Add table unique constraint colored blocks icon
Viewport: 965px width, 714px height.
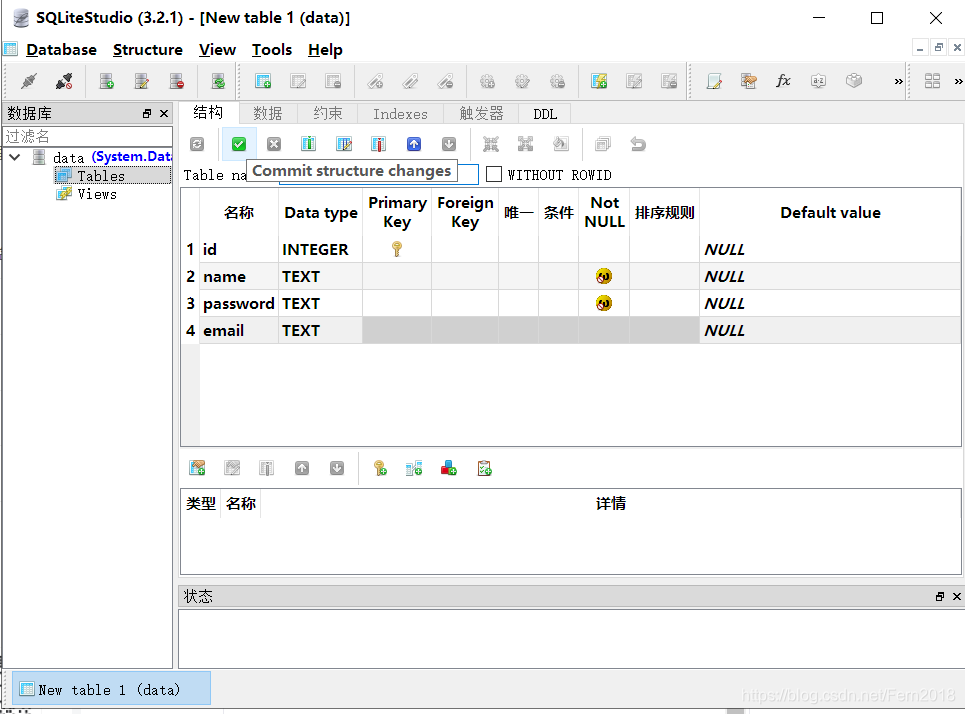449,468
